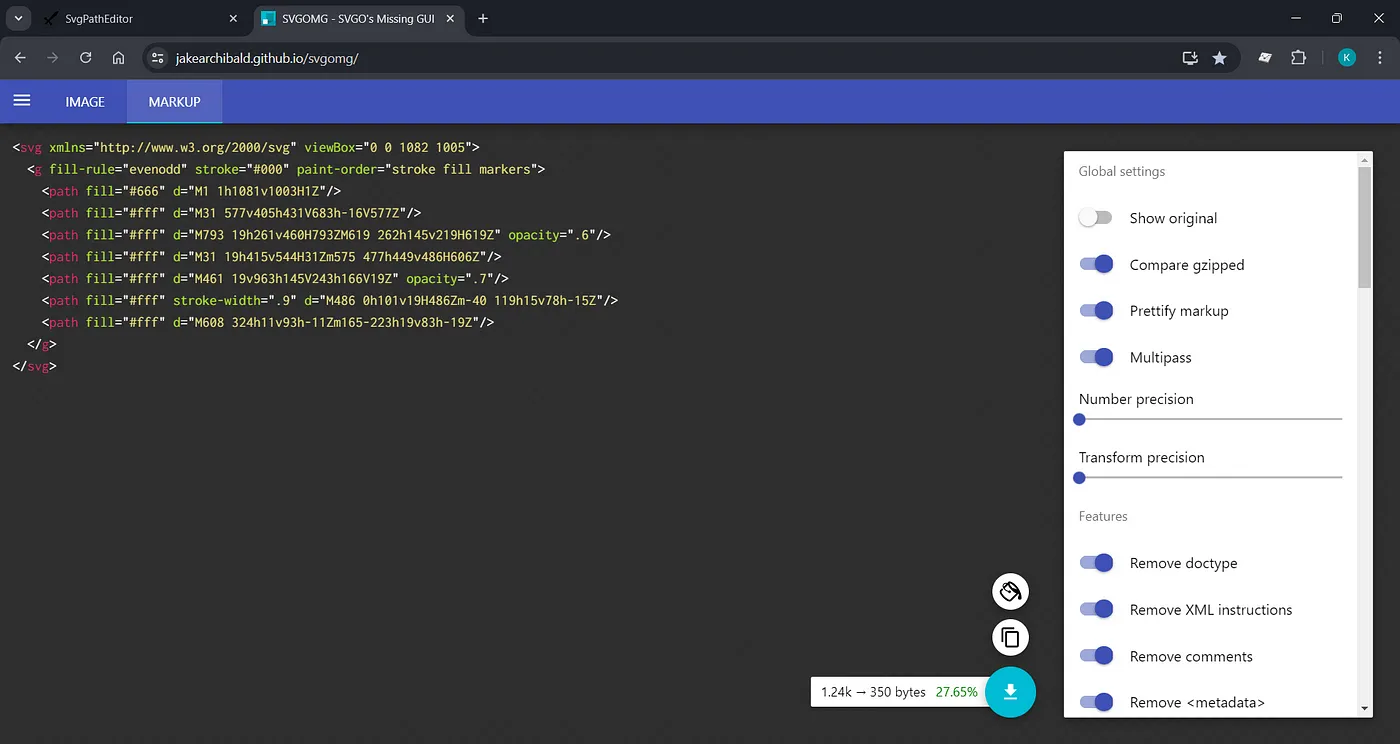Open a new browser tab
The width and height of the screenshot is (1400, 744).
tap(483, 18)
